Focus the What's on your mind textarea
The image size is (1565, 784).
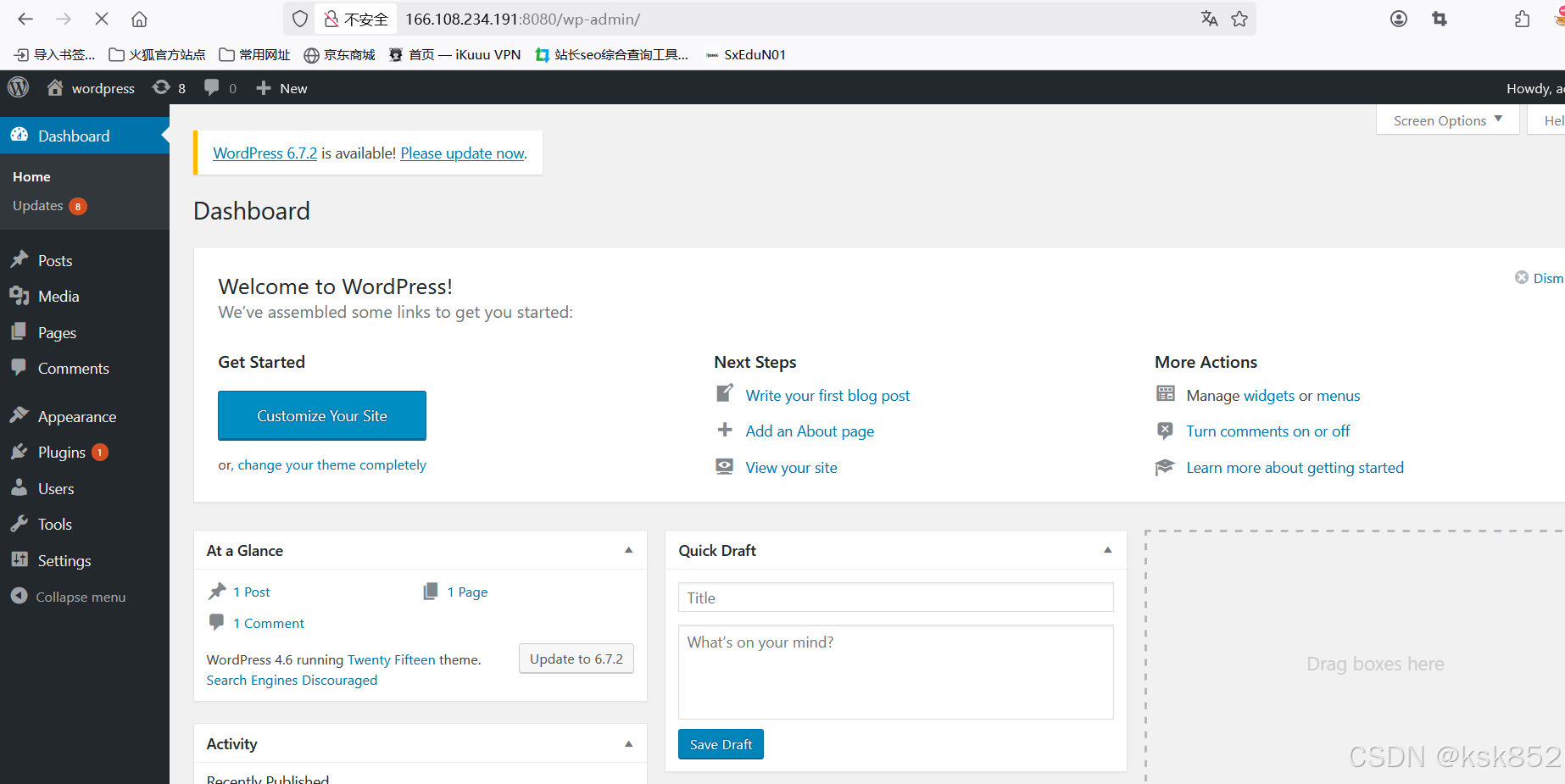(x=895, y=672)
